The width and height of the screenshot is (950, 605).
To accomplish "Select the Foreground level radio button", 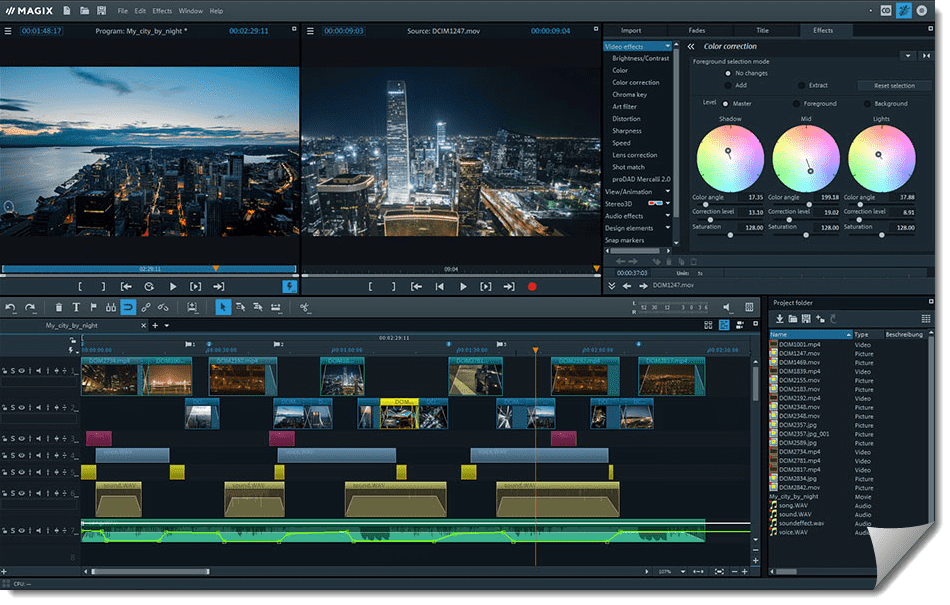I will (x=796, y=104).
